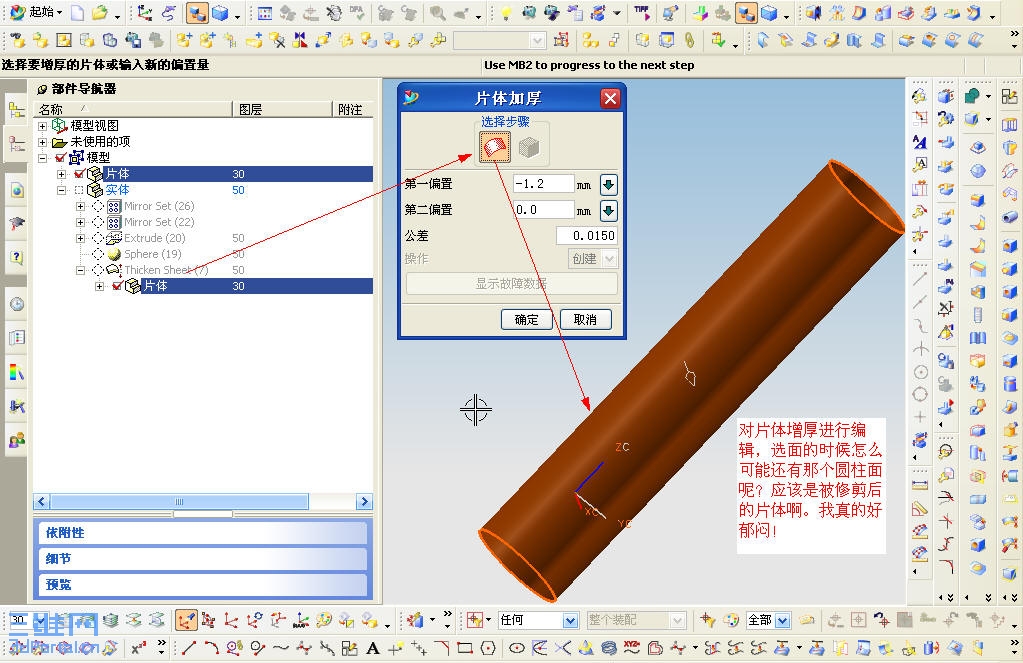The height and width of the screenshot is (663, 1023).
Task: Open the 全部 scope dropdown
Action: [x=783, y=620]
